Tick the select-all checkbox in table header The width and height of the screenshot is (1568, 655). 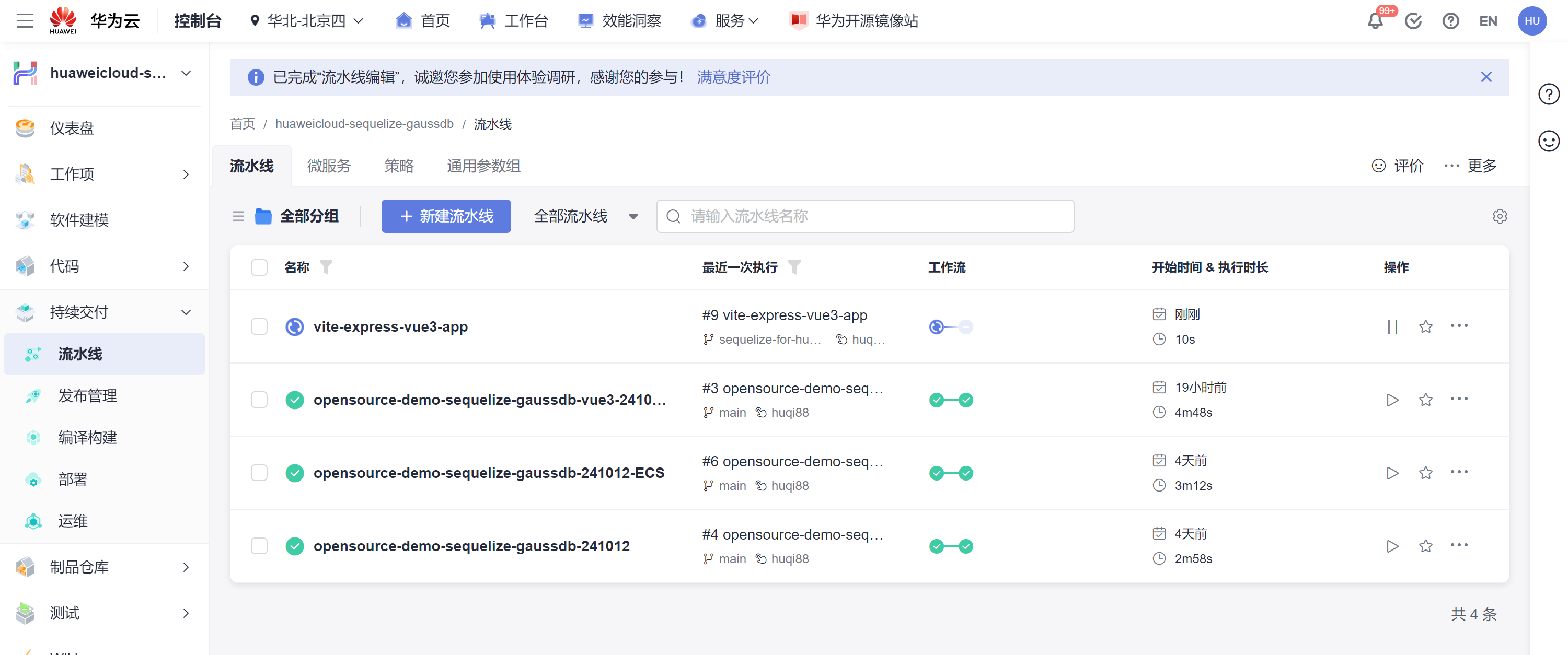click(x=259, y=267)
